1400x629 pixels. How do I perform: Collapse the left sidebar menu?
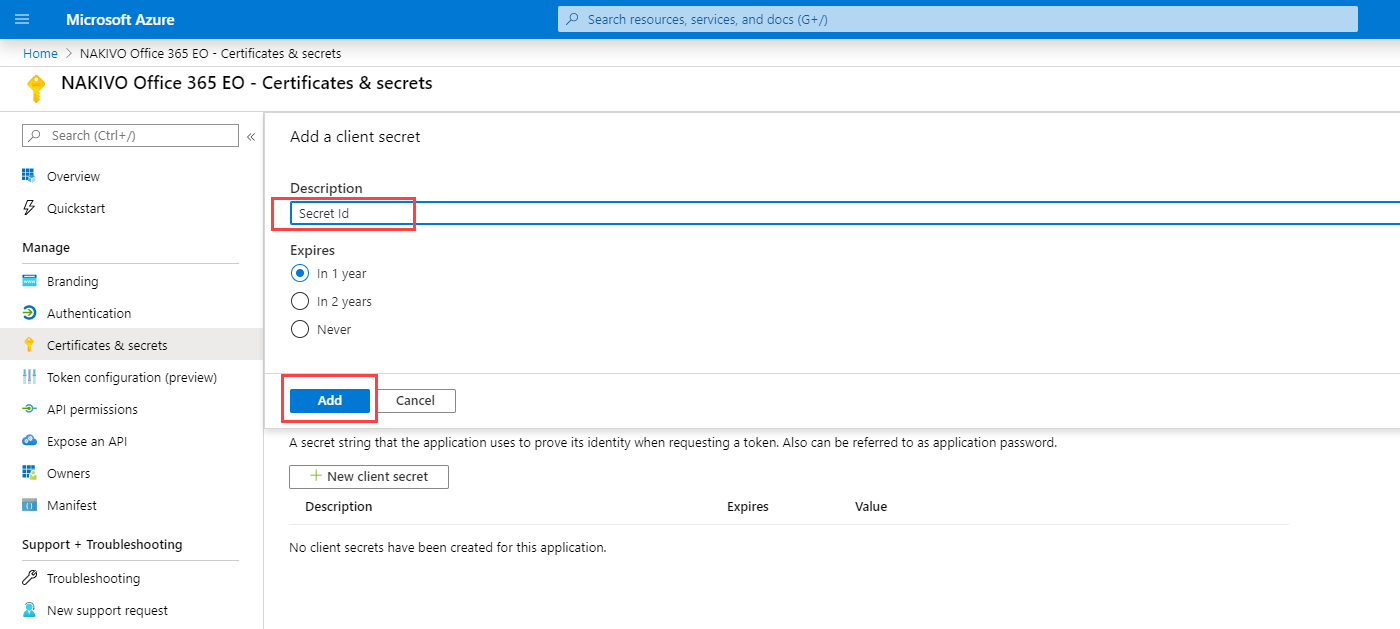click(x=251, y=136)
